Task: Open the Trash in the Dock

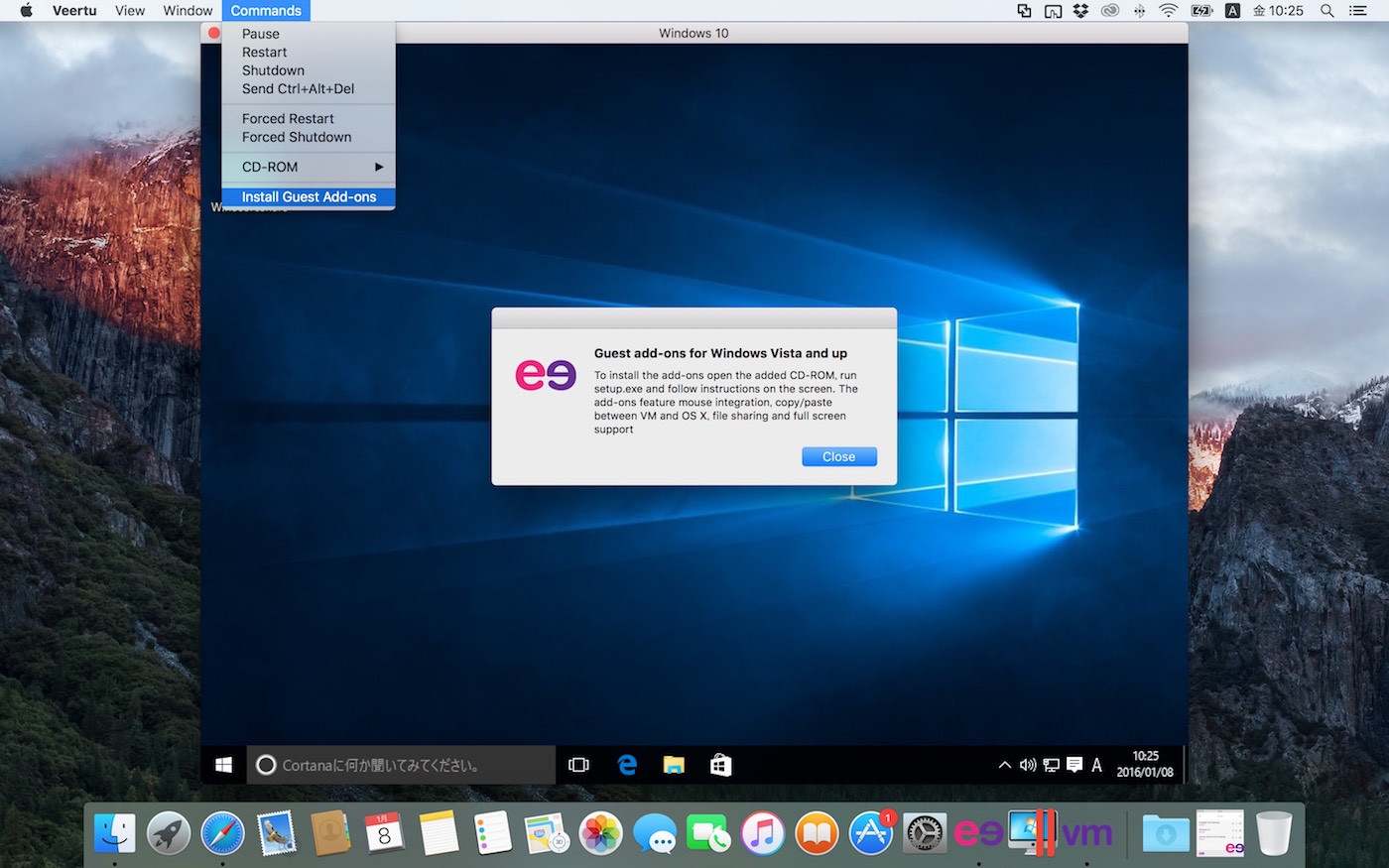Action: pos(1274,833)
